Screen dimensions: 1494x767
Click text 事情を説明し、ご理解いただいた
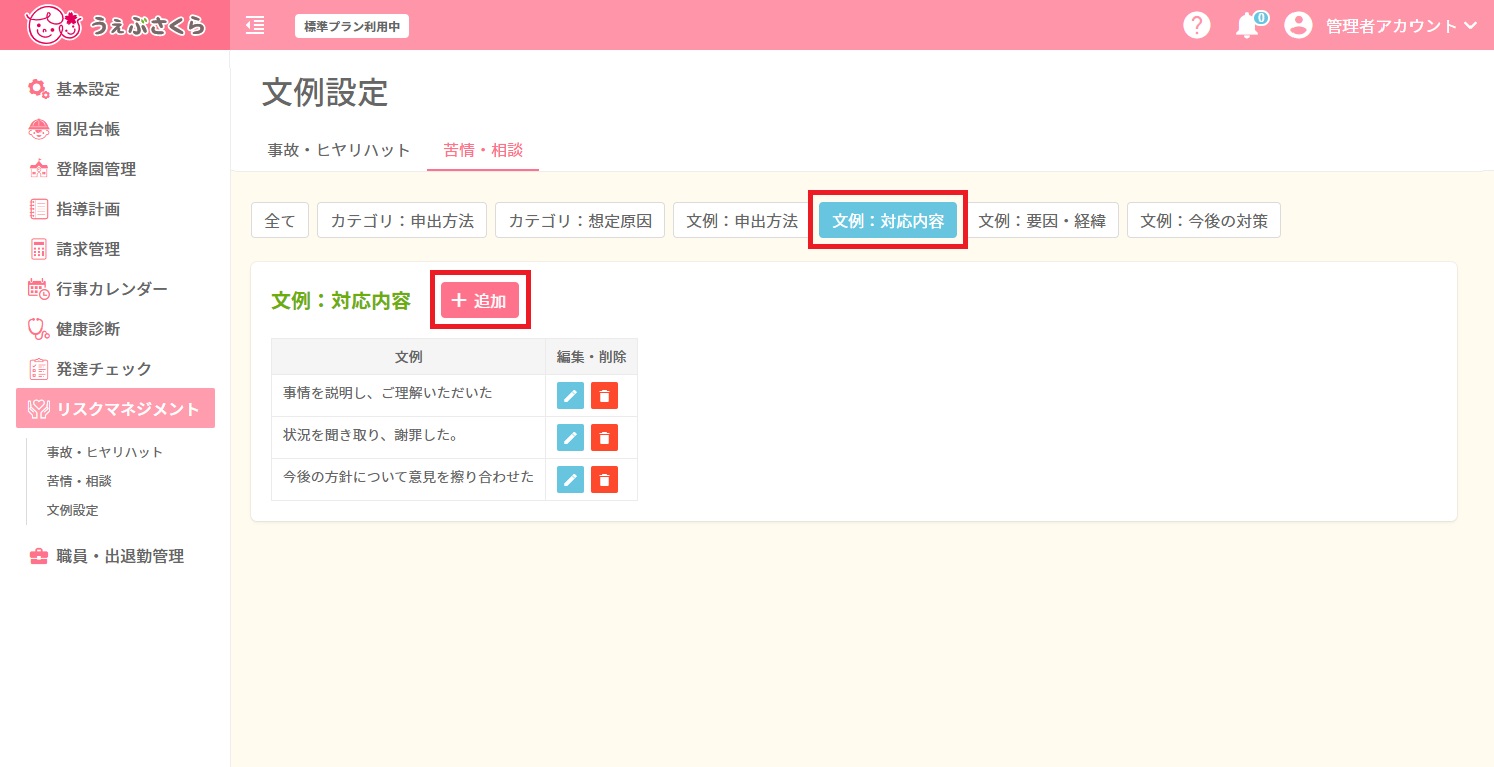(x=388, y=393)
